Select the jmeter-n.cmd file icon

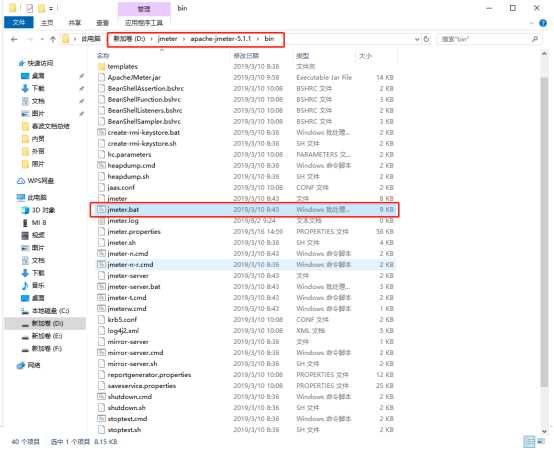(x=101, y=253)
